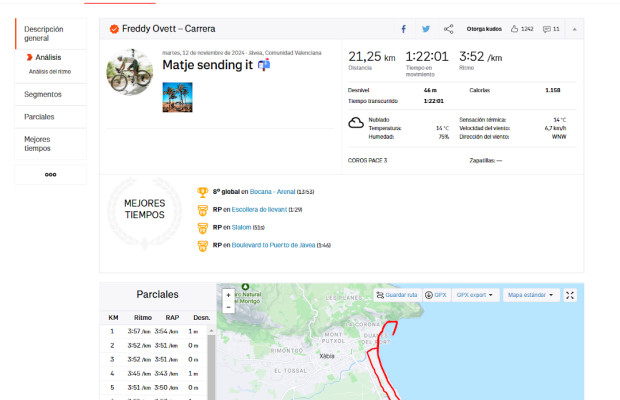The image size is (620, 400).
Task: Save route with Guardar ruta
Action: [x=396, y=295]
